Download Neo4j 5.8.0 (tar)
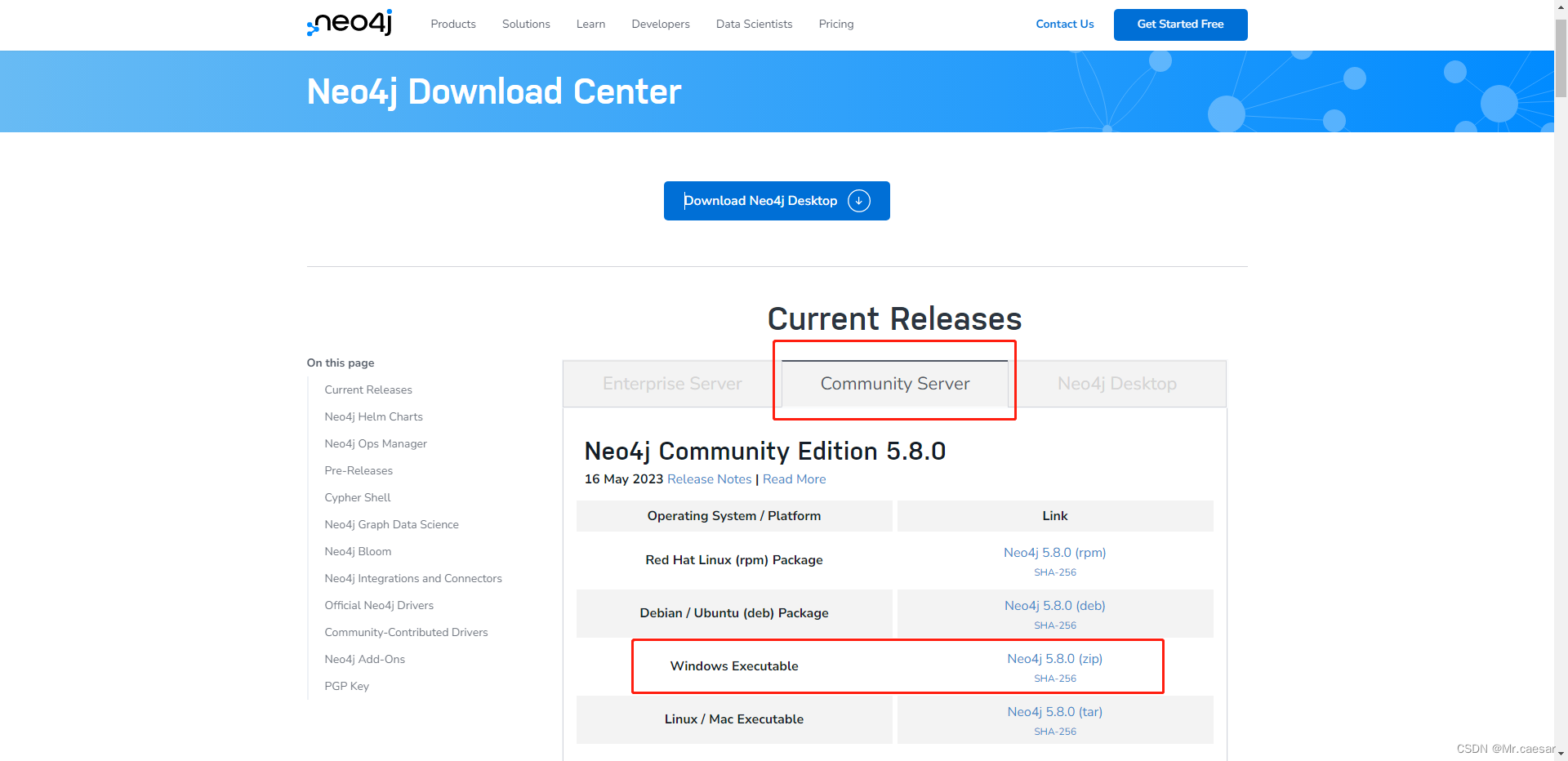 1054,712
